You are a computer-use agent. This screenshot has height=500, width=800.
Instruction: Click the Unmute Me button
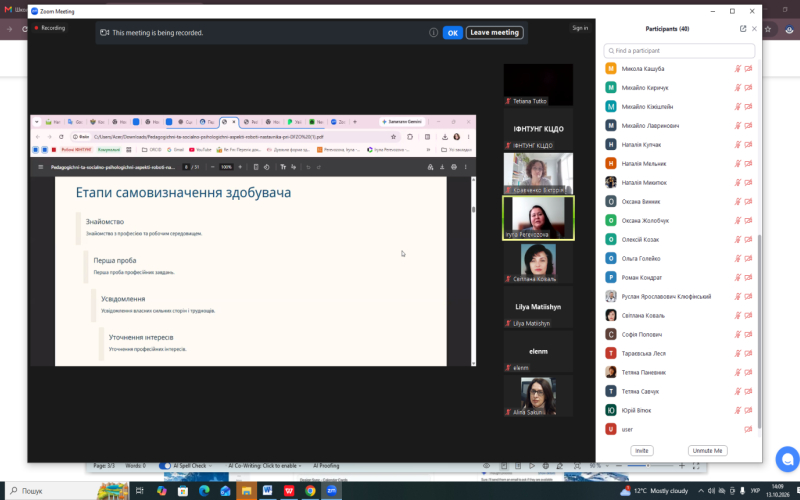point(707,451)
